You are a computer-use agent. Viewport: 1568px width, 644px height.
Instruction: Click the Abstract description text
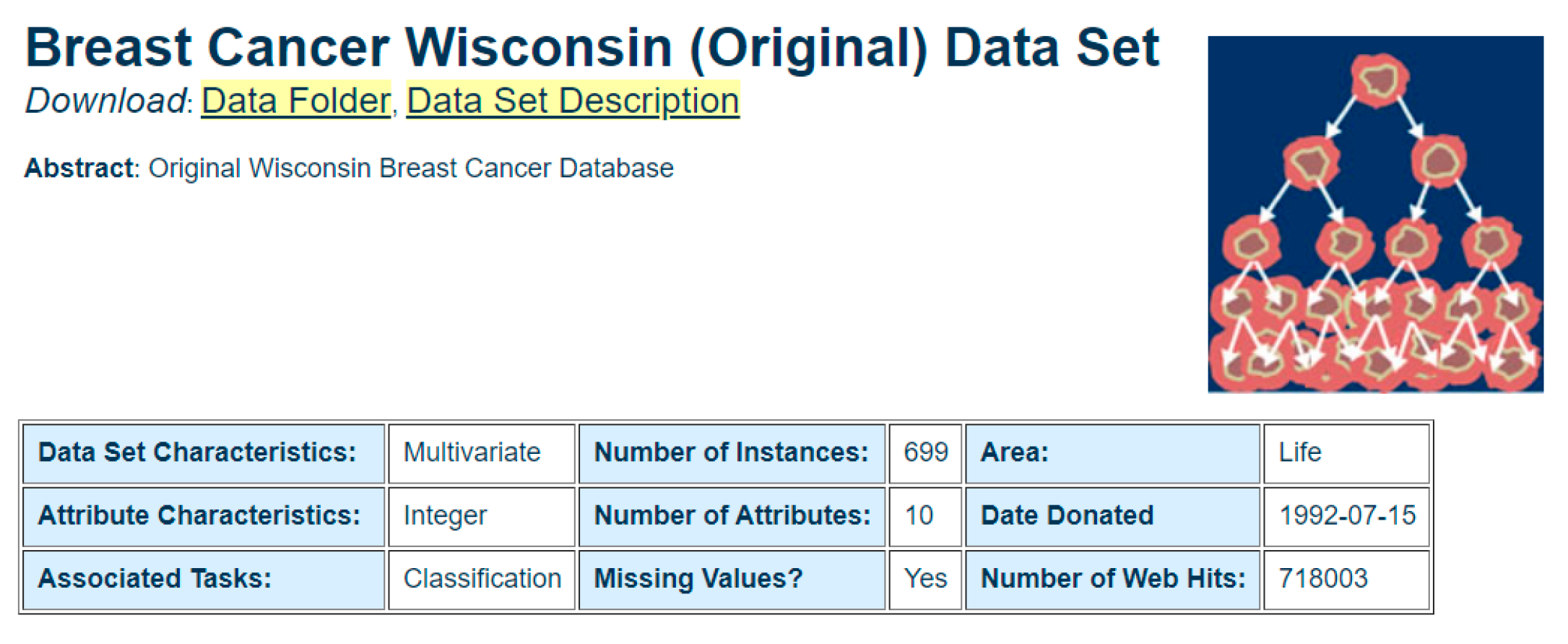coord(410,168)
